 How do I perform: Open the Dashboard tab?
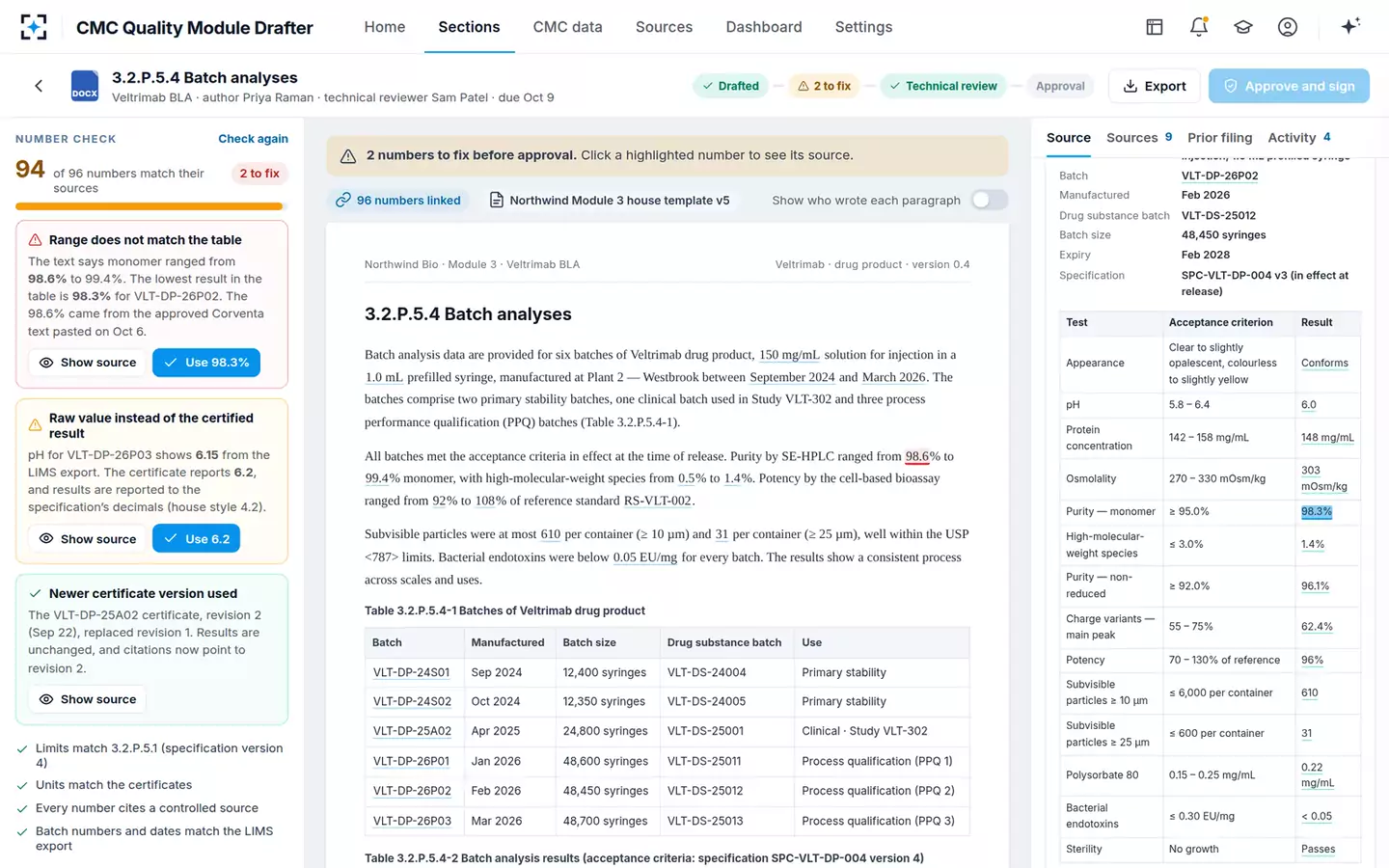[x=763, y=27]
